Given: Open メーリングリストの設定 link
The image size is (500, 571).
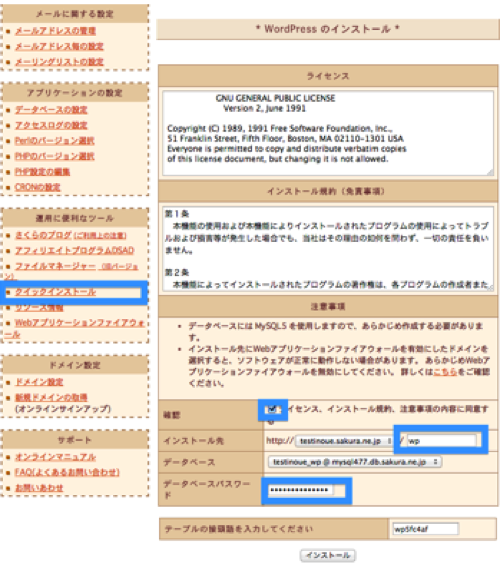Looking at the screenshot, I should click(x=59, y=62).
